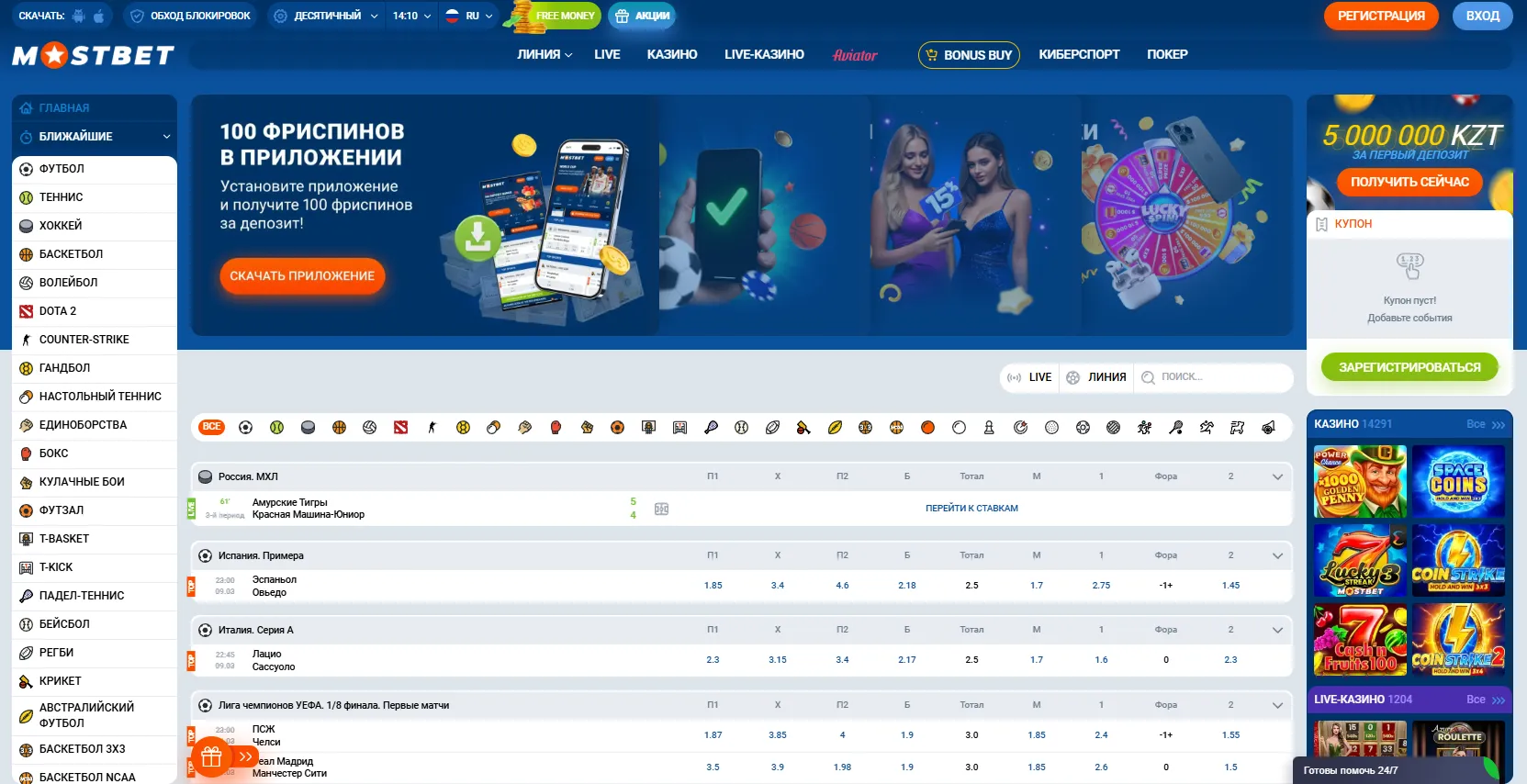Image resolution: width=1527 pixels, height=784 pixels.
Task: Collapse the Лига чемпионов УЕФА block
Action: [1277, 705]
